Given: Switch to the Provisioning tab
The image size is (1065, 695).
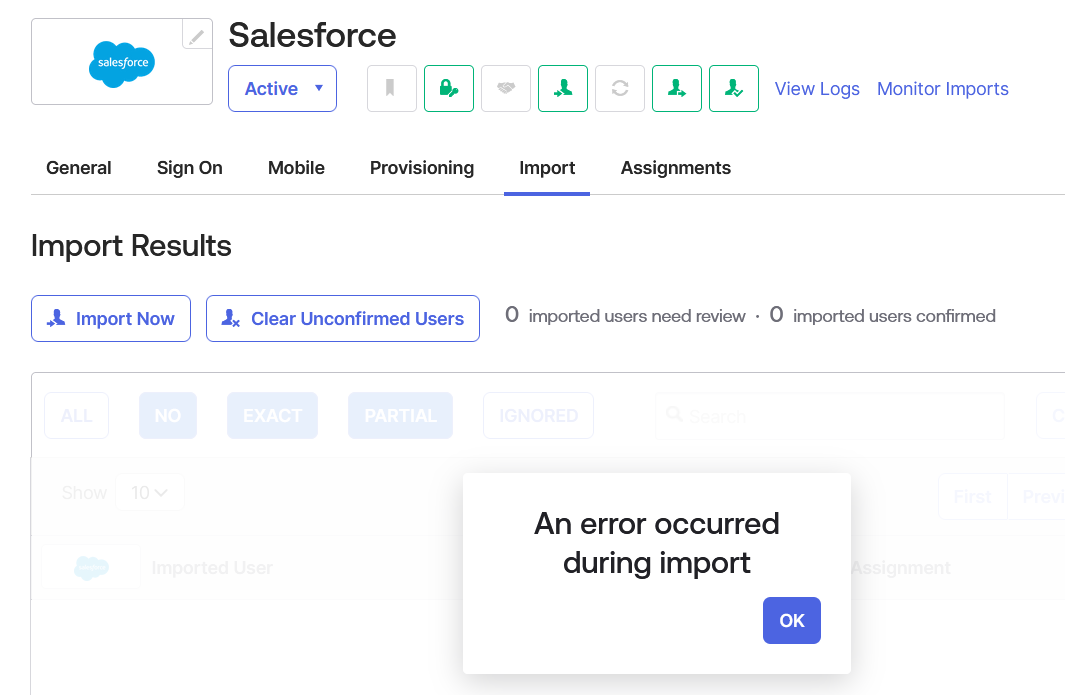Looking at the screenshot, I should pos(421,168).
